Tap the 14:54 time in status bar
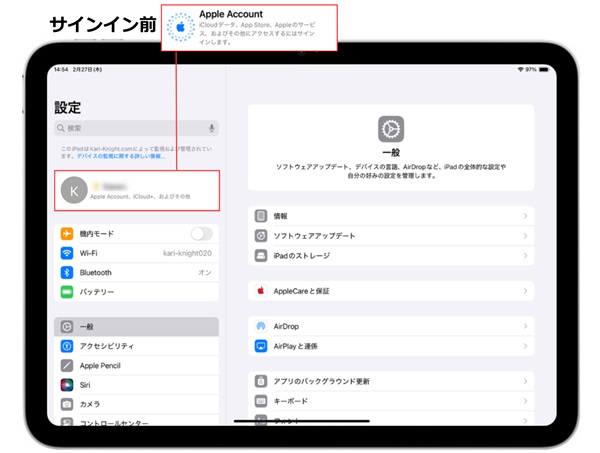The height and width of the screenshot is (453, 600). click(x=61, y=70)
